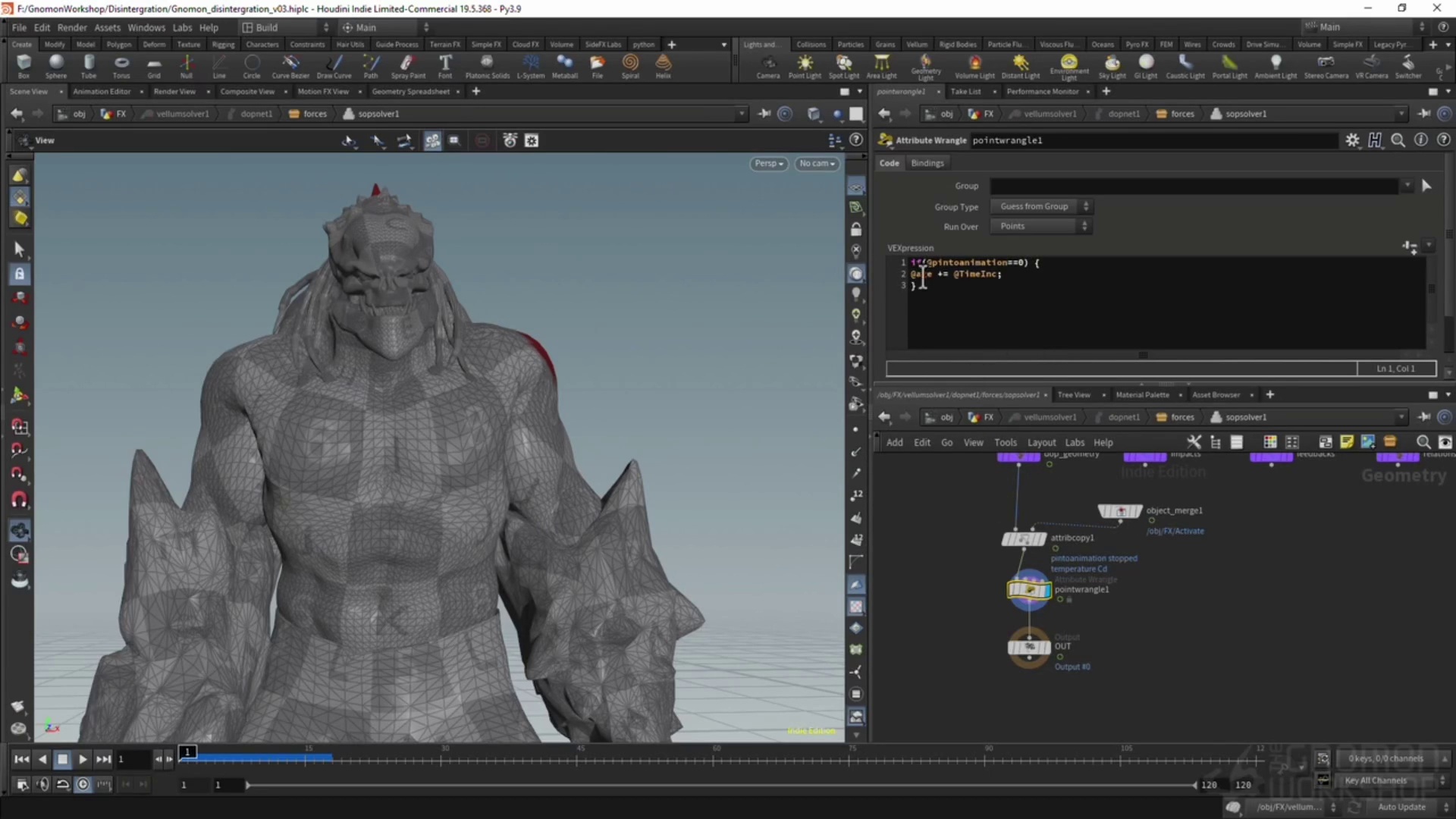Select the object_merge1 node

tap(1120, 511)
